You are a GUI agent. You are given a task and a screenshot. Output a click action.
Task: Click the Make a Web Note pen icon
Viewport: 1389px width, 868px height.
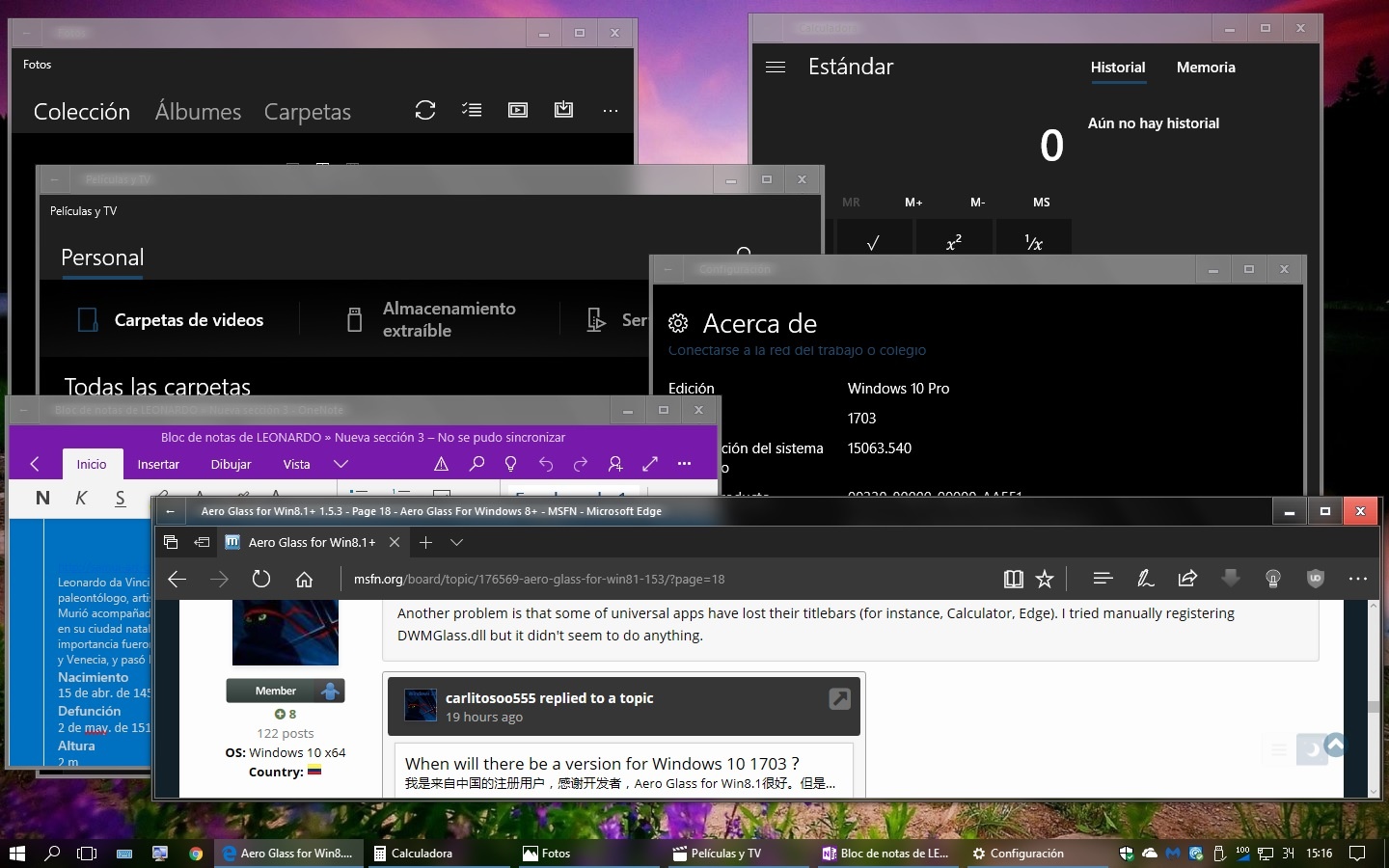[1145, 579]
